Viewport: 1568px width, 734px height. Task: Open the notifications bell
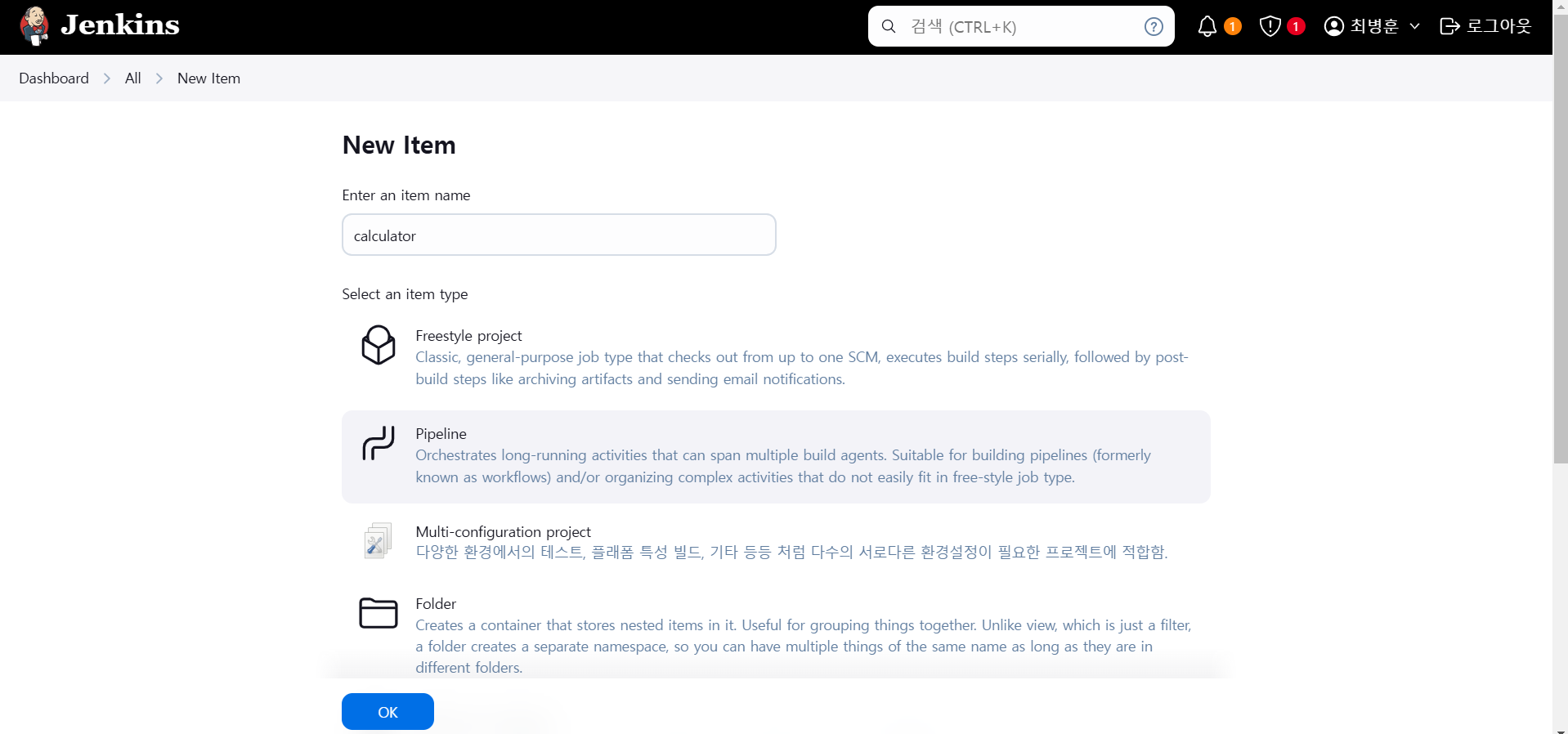coord(1207,26)
